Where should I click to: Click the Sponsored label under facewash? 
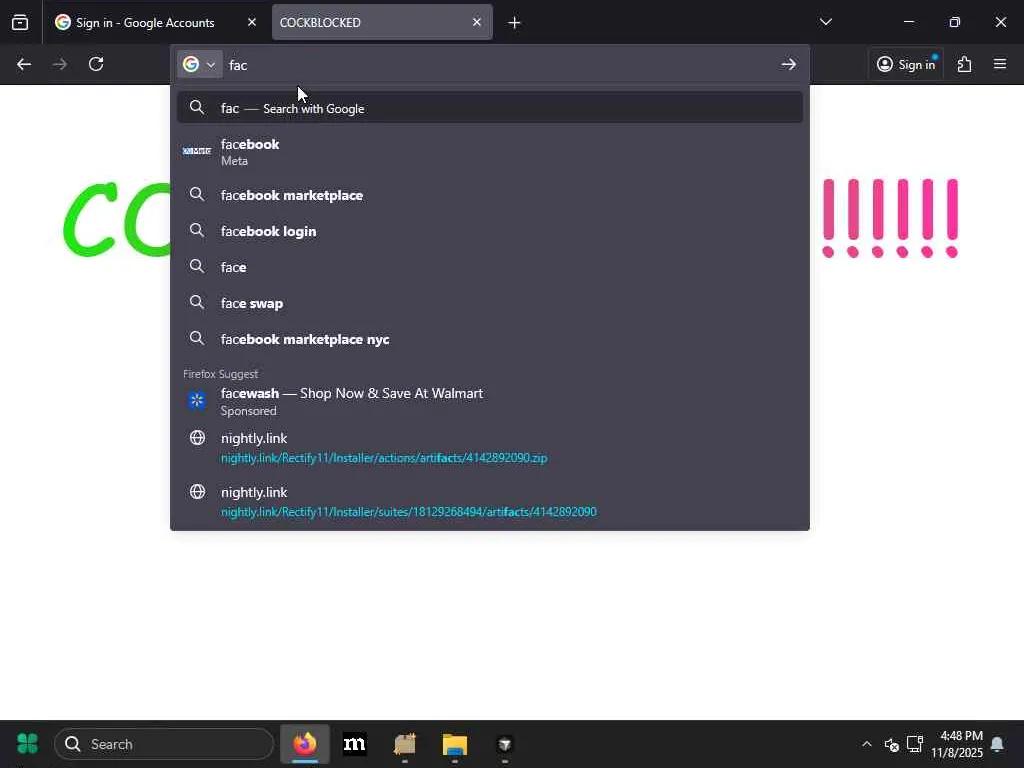[249, 411]
